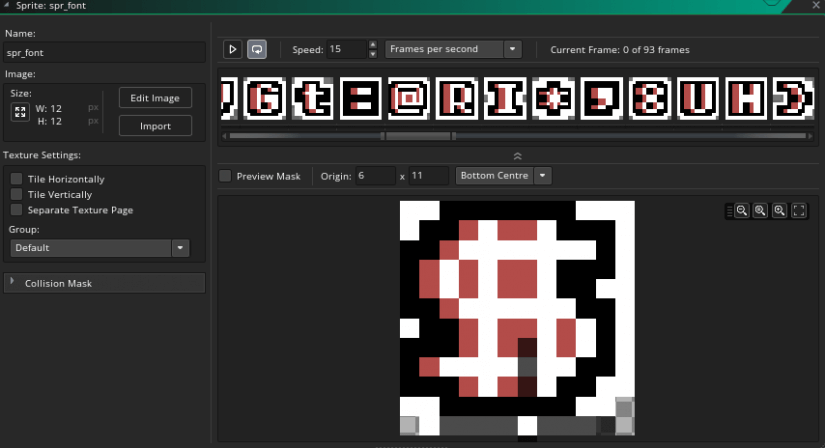Click the large sprite preview image
The image size is (825, 448).
tap(517, 318)
